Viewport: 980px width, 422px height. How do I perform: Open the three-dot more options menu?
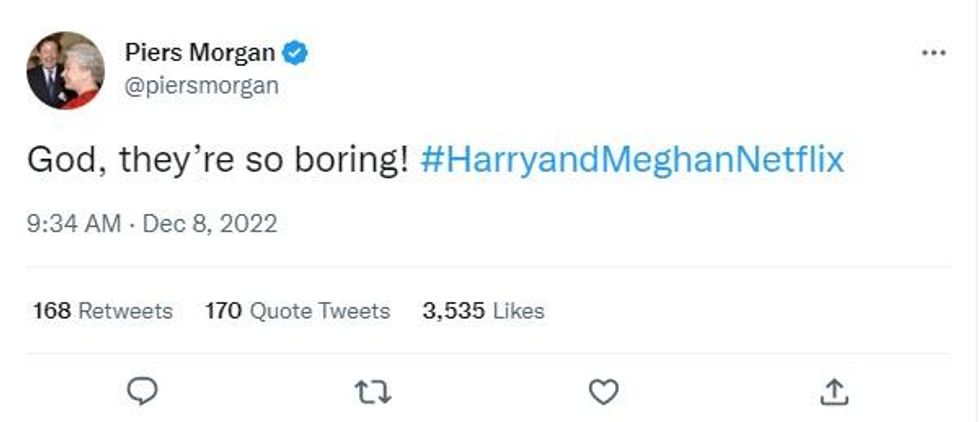pyautogui.click(x=932, y=54)
